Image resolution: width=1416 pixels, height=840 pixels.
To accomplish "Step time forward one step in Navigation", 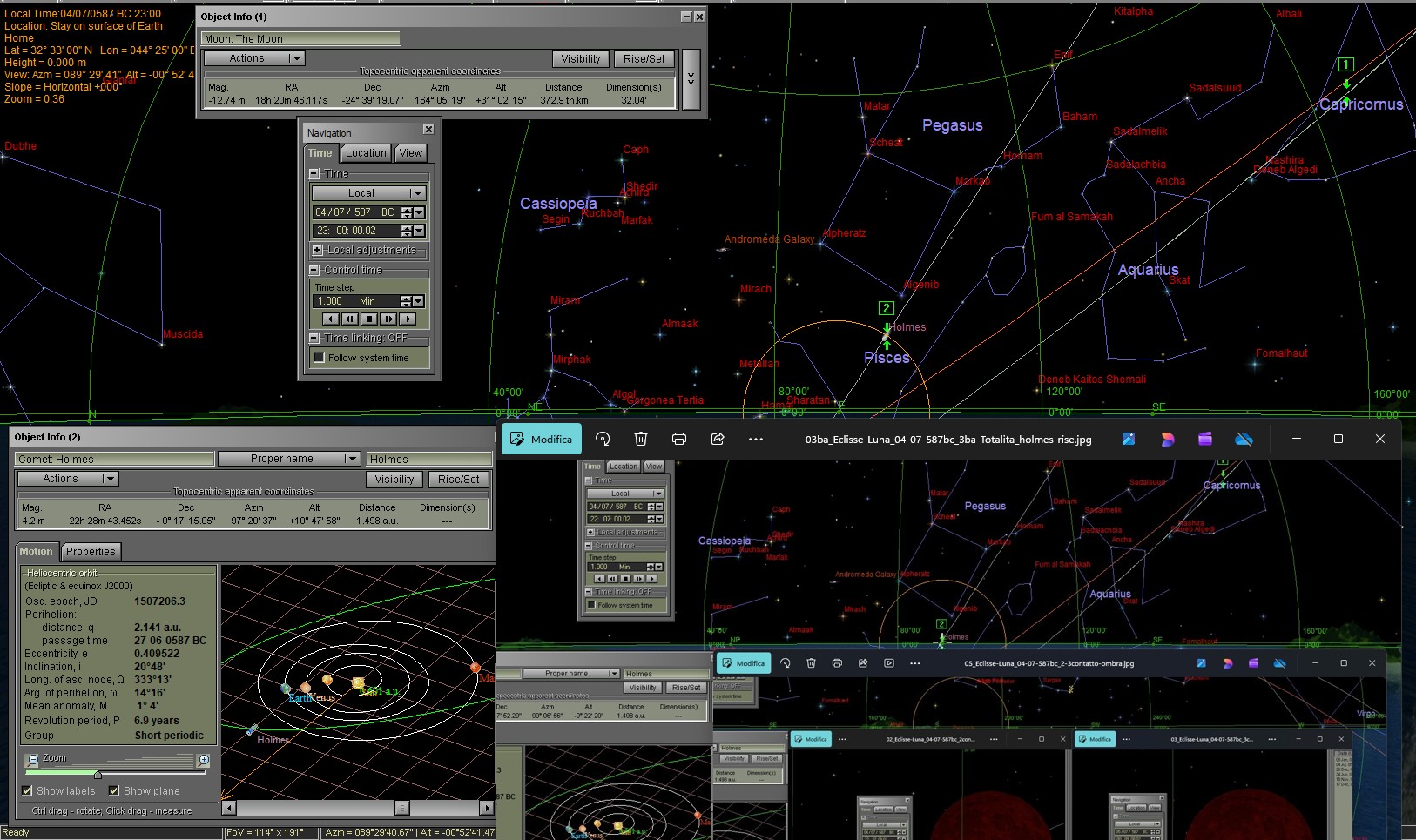I will (388, 319).
